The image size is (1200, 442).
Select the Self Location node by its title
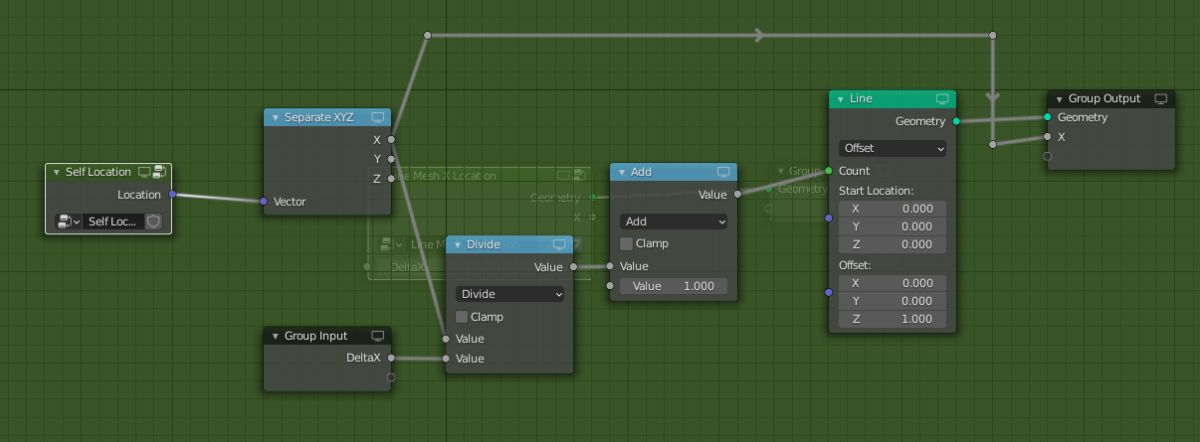[98, 172]
